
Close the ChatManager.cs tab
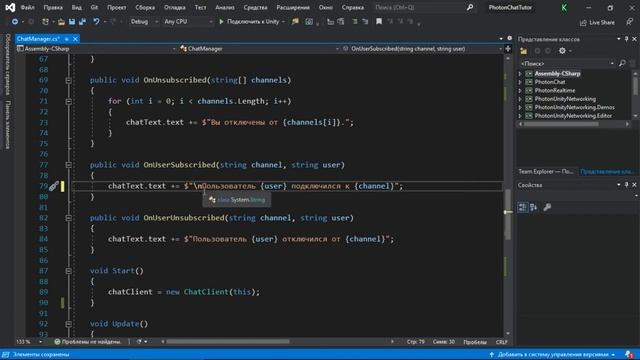point(75,39)
